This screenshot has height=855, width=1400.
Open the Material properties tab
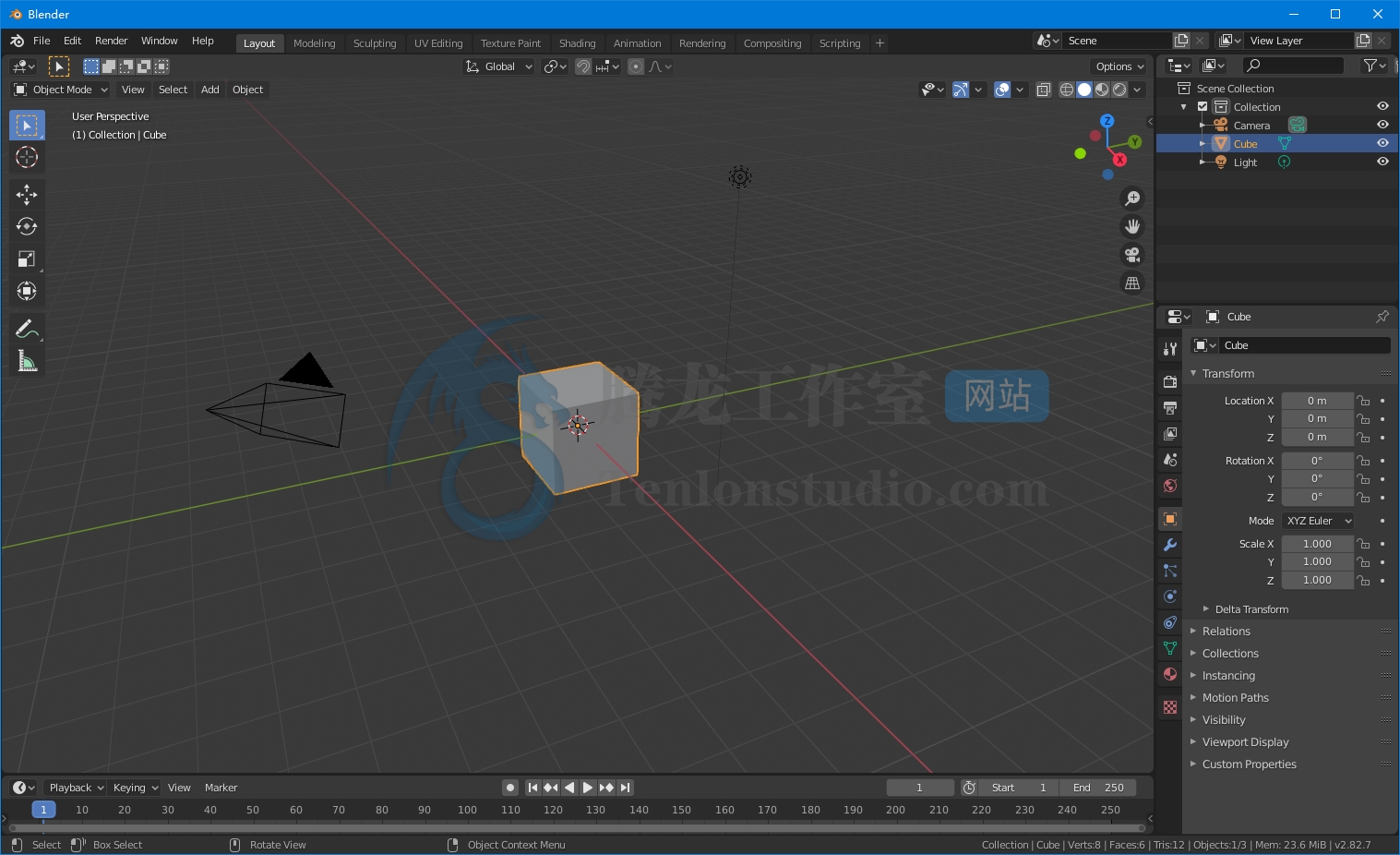1170,674
